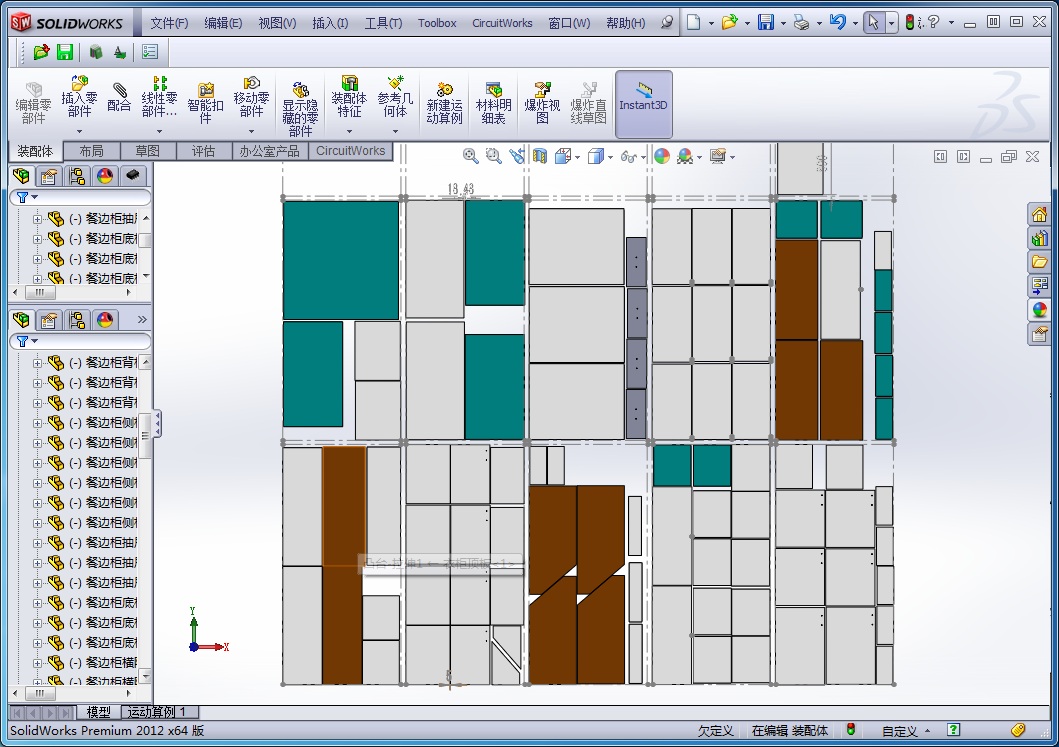Image resolution: width=1059 pixels, height=747 pixels.
Task: Open the 编辑(E) menu
Action: point(223,23)
